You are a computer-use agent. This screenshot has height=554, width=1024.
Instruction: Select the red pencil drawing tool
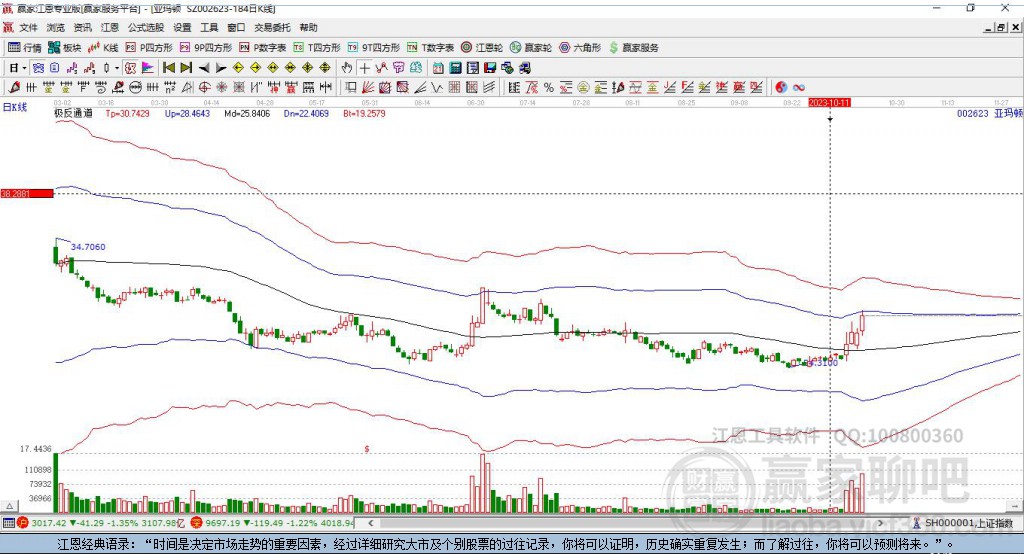pos(14,88)
